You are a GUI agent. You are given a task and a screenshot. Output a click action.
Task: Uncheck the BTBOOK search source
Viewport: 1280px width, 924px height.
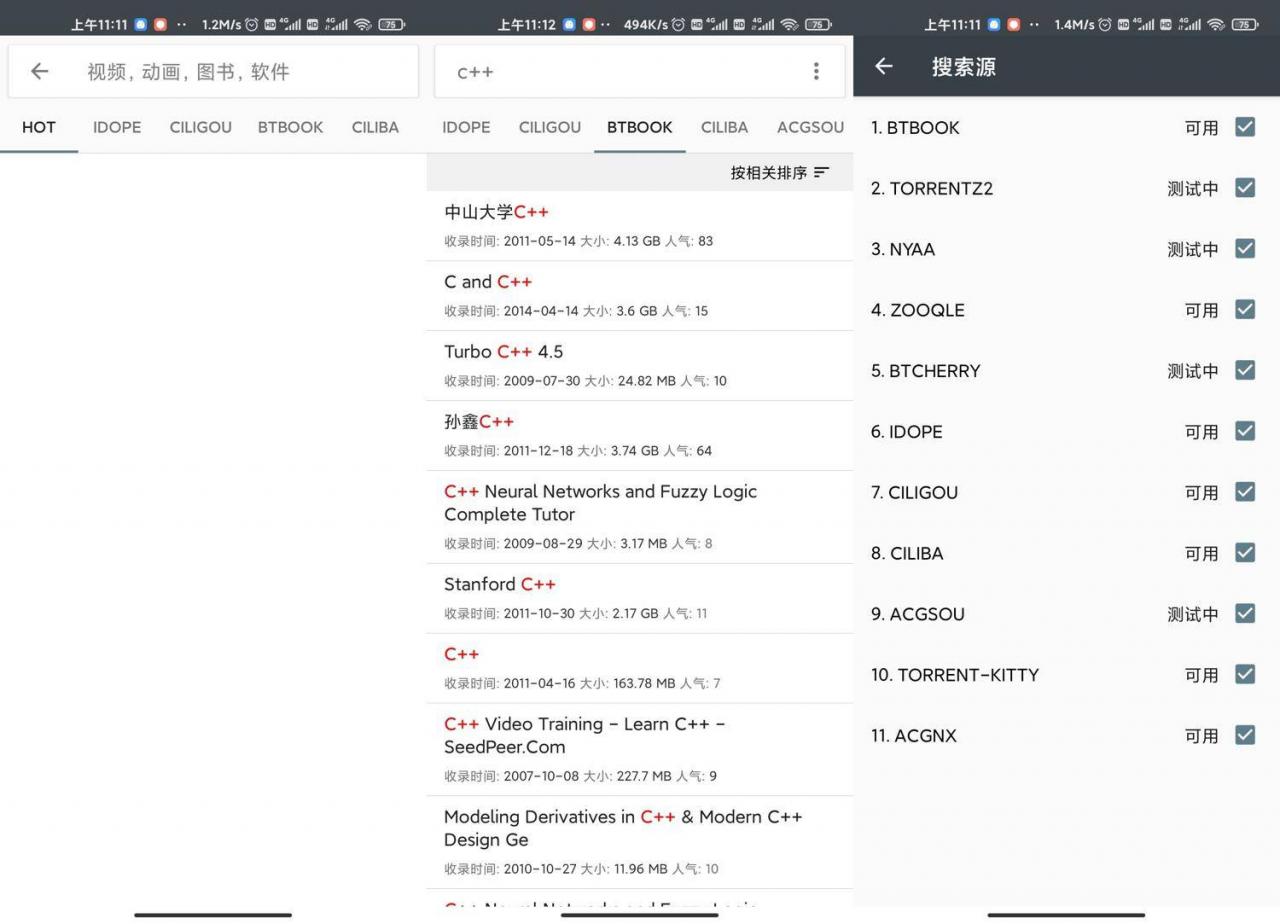pos(1245,127)
